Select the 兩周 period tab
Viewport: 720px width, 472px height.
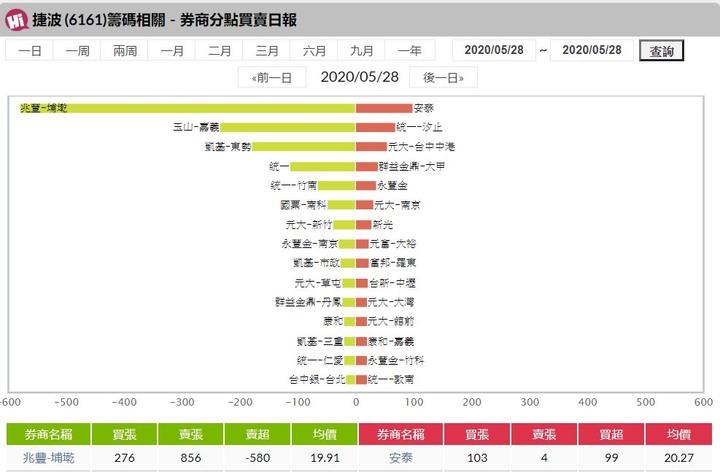point(124,51)
